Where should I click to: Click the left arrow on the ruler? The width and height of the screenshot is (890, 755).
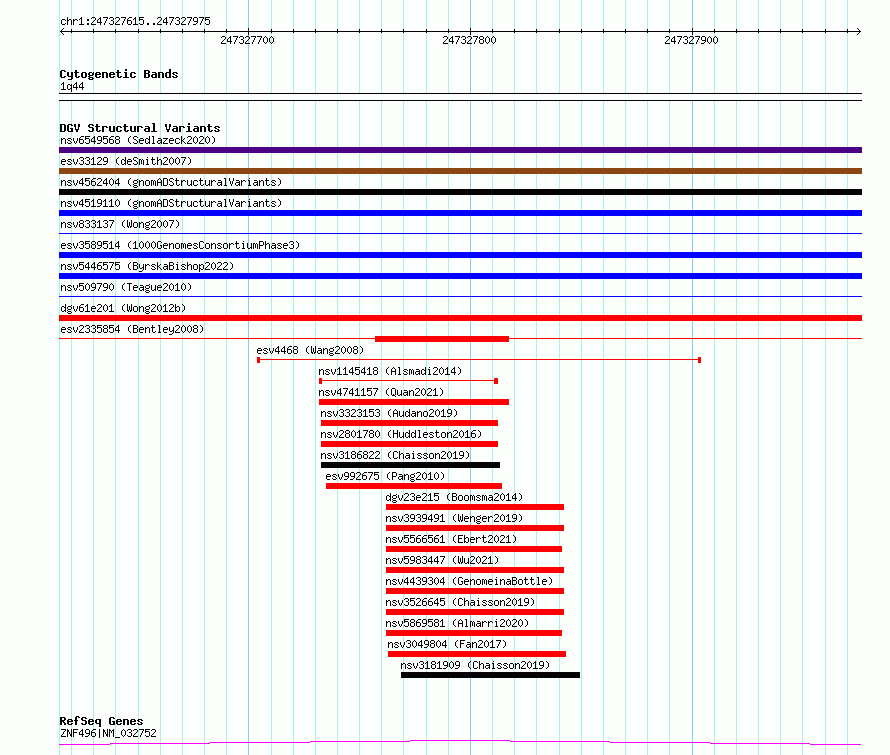coord(63,31)
